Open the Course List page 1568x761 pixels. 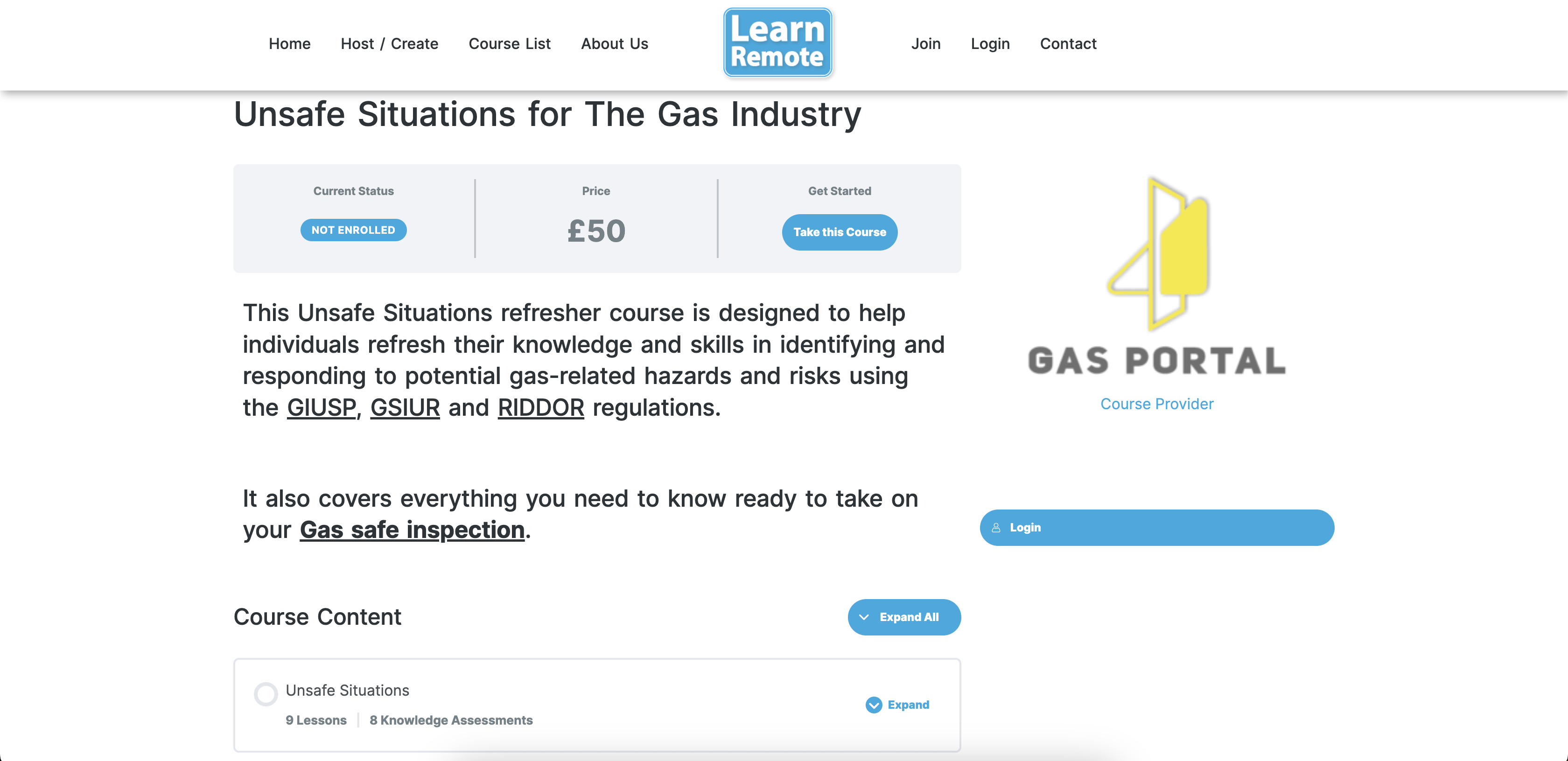(509, 44)
